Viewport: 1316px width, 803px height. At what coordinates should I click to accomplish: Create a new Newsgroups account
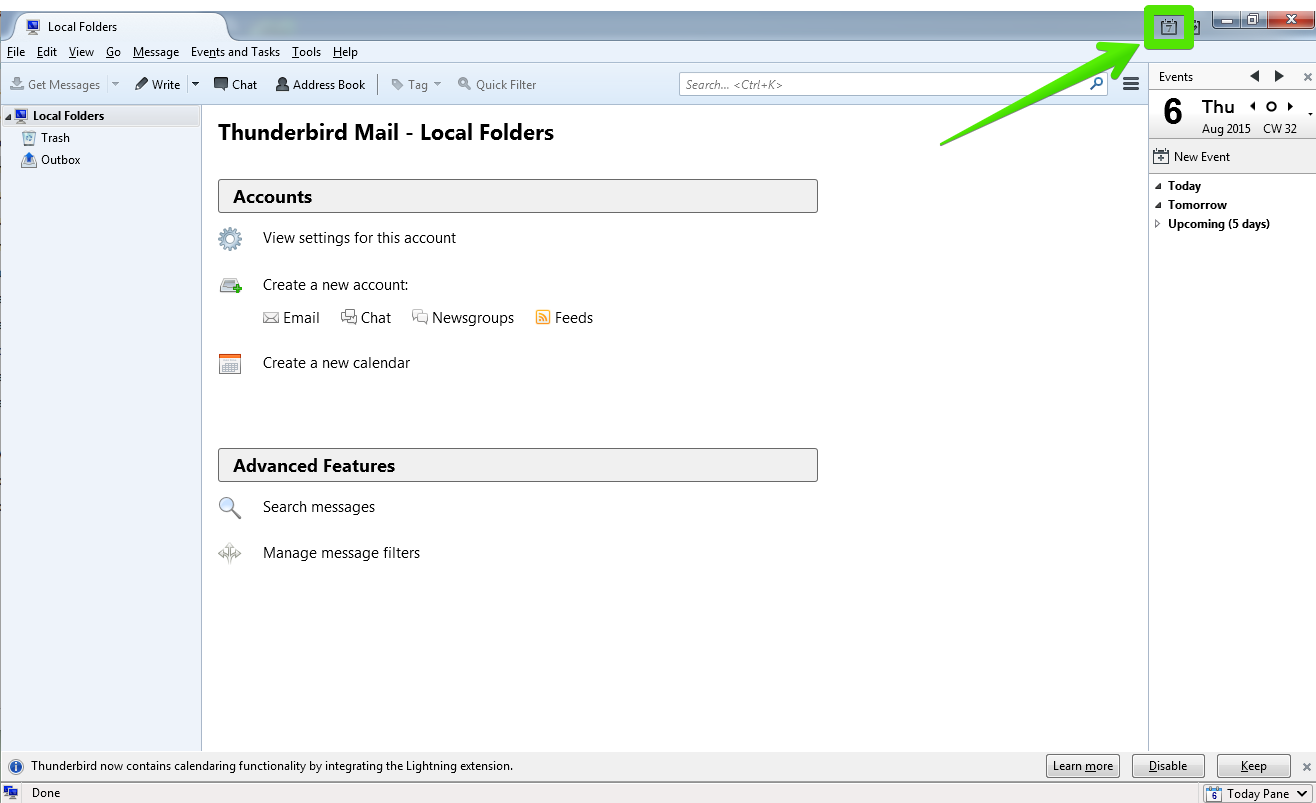463,318
